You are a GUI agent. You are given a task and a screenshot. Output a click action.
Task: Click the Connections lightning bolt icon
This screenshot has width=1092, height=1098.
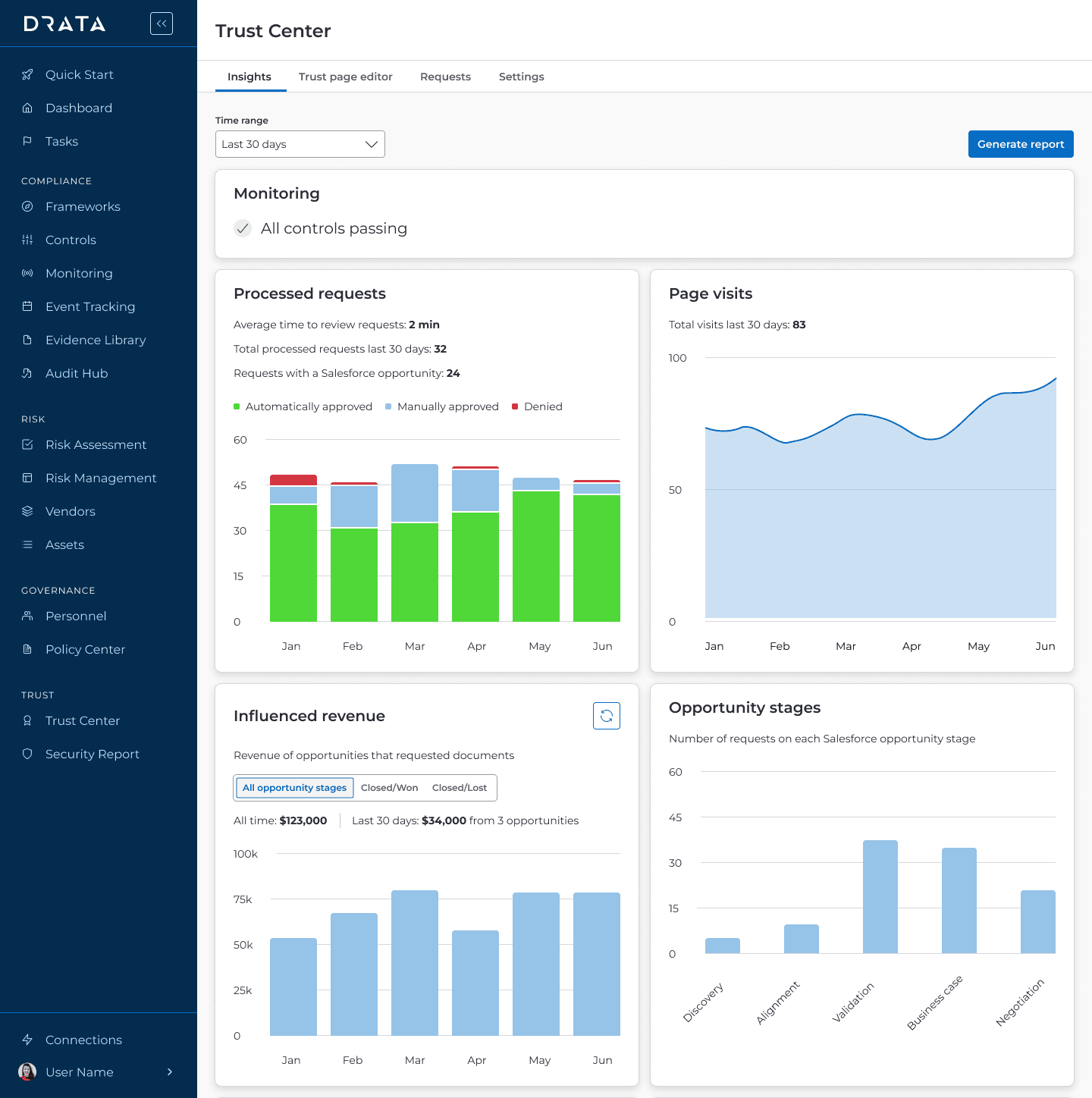point(27,1040)
